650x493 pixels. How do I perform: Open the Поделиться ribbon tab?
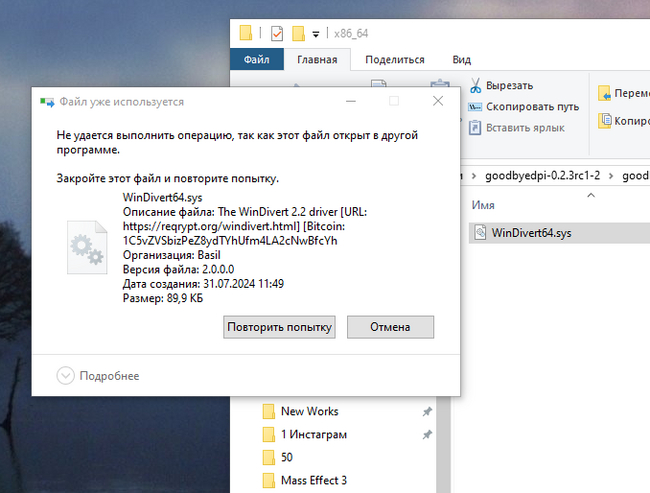point(395,59)
